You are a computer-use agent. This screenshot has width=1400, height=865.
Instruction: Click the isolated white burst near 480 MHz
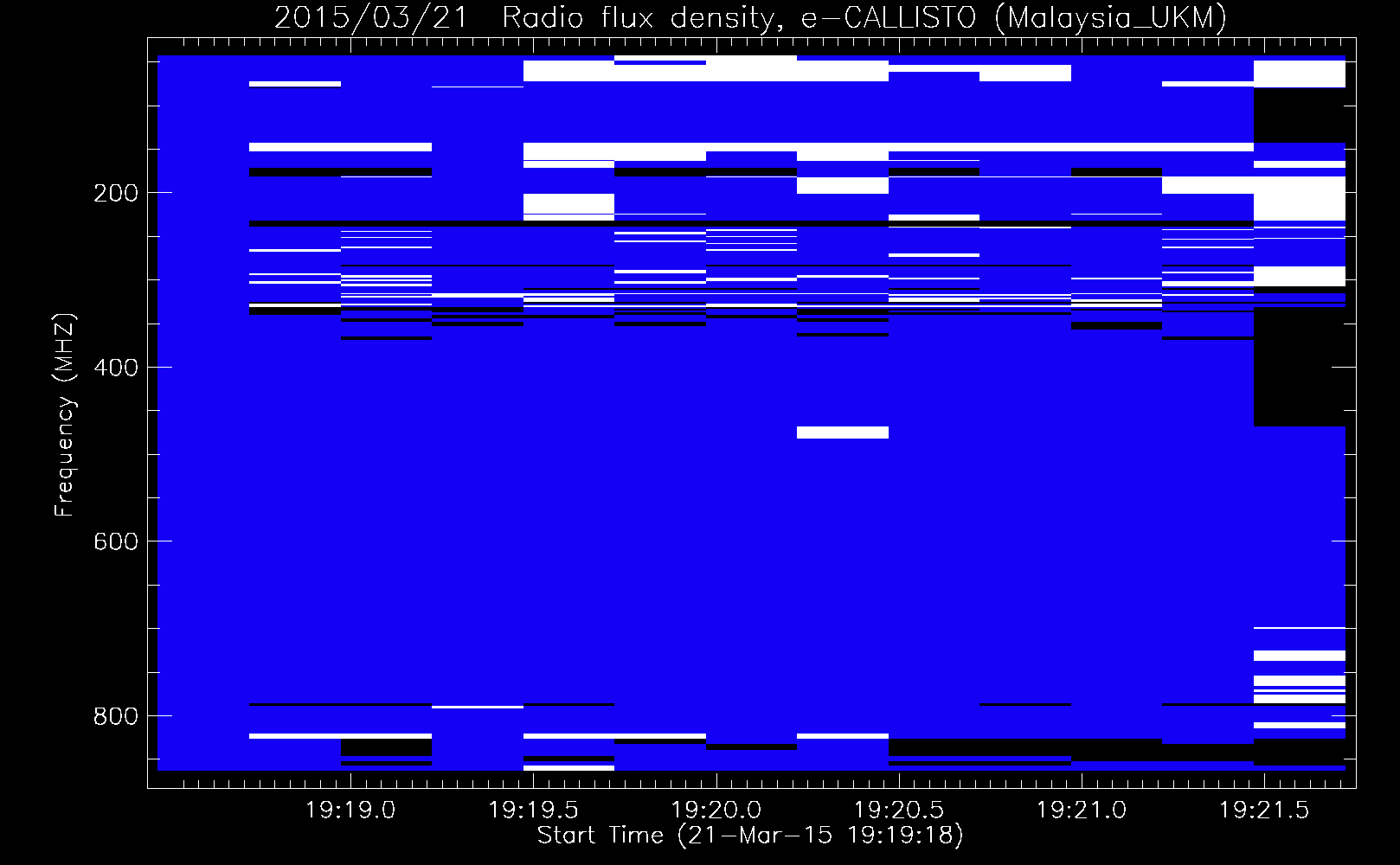pos(843,432)
